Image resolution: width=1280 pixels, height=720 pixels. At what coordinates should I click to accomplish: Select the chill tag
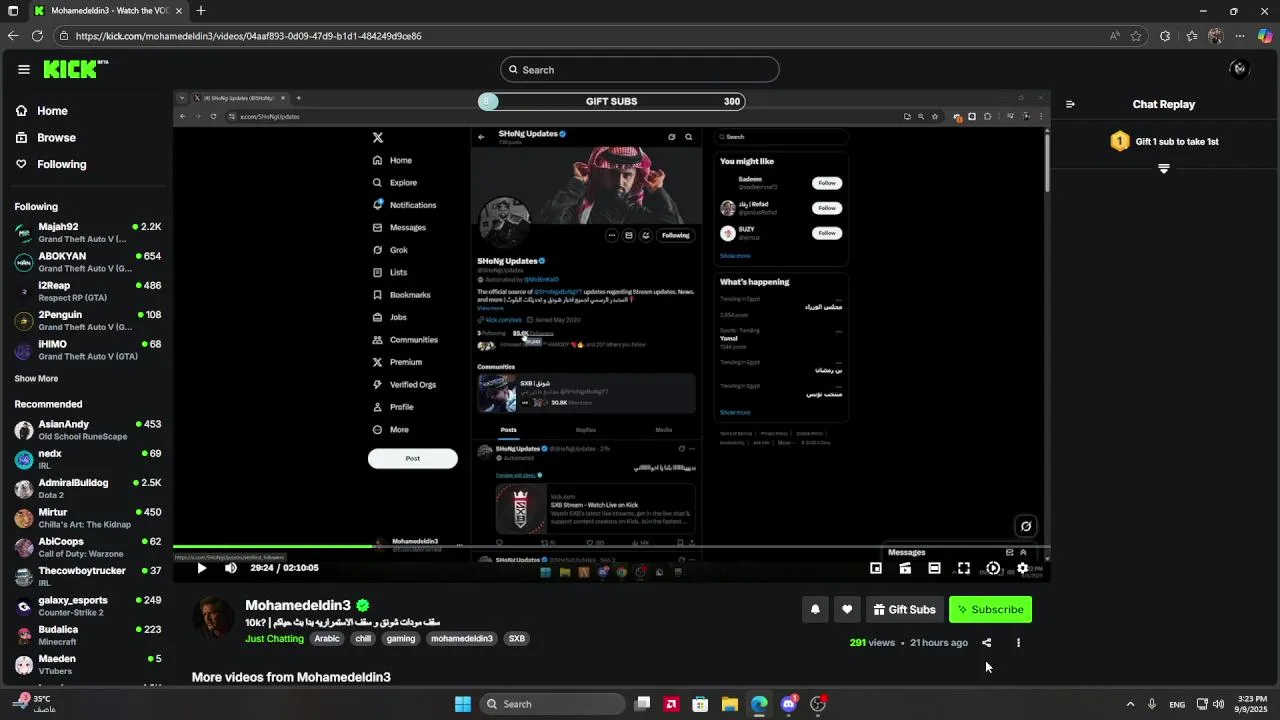click(x=363, y=639)
